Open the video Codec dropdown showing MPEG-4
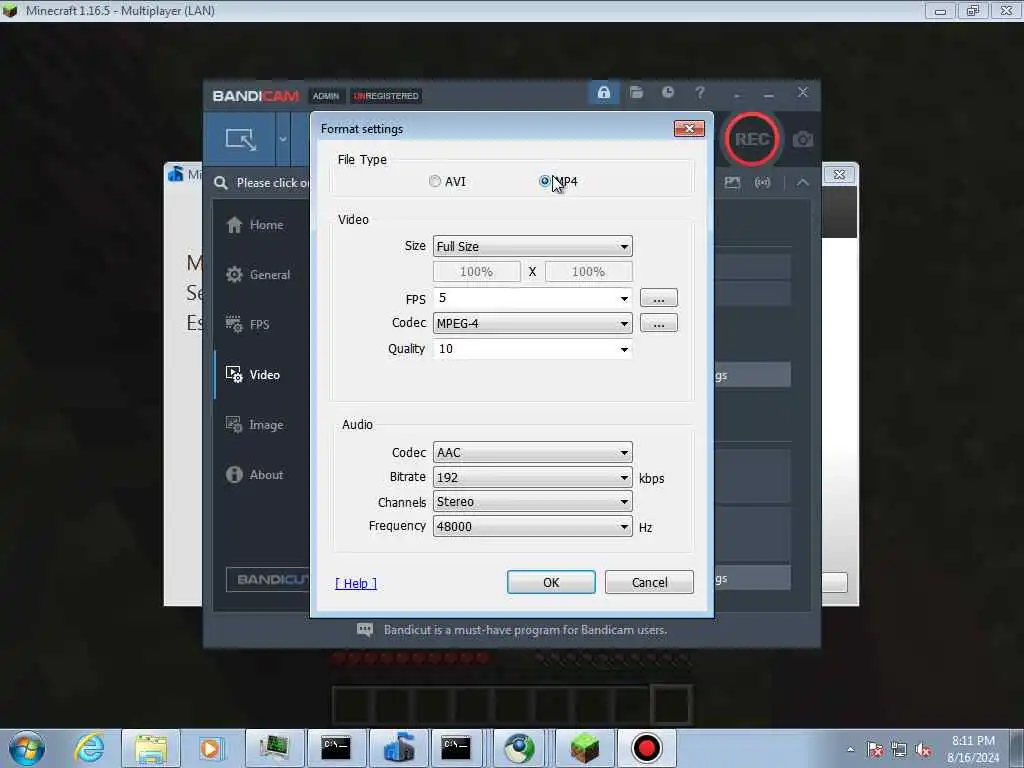 coord(532,323)
